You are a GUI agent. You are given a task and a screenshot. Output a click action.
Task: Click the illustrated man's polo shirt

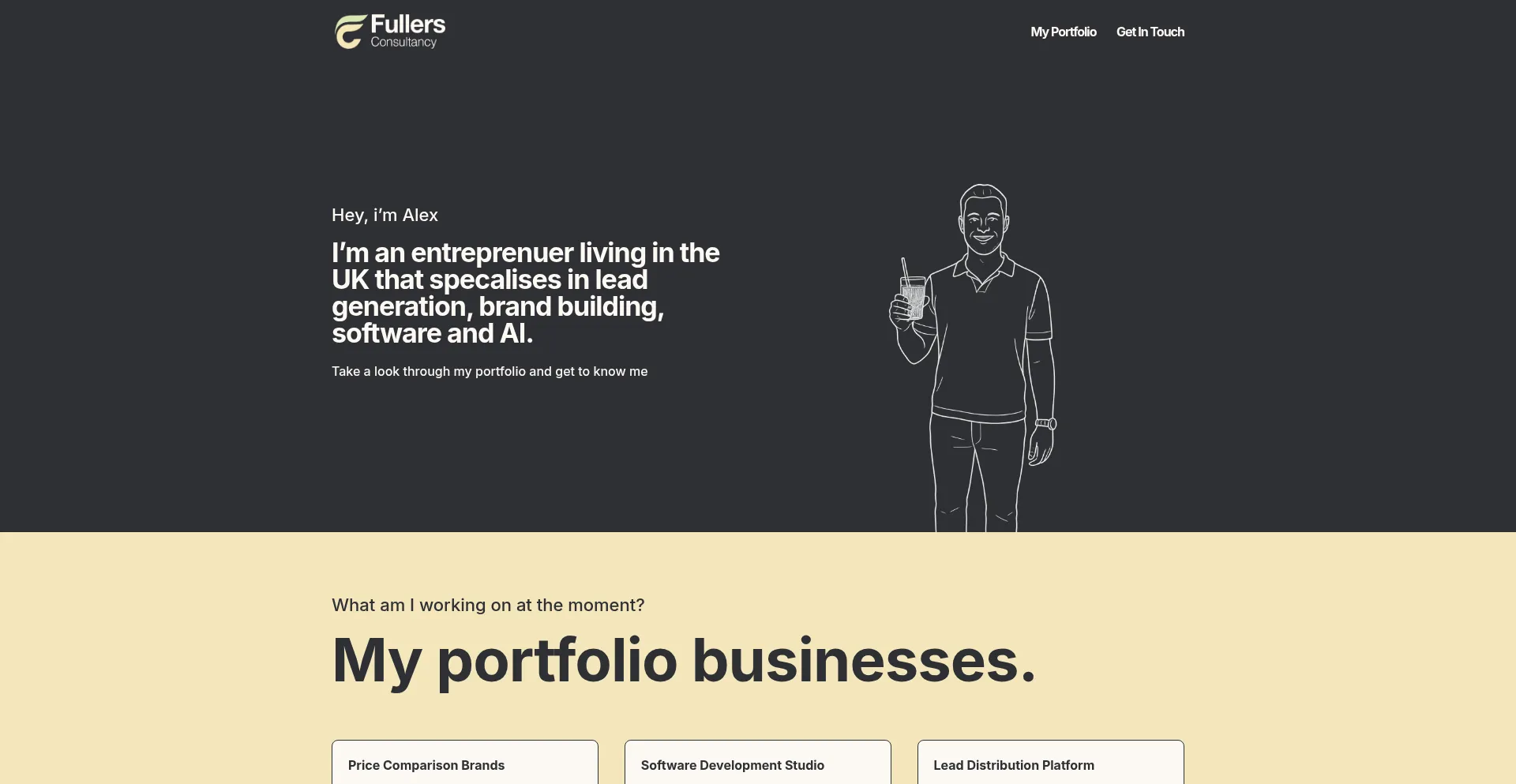click(979, 347)
